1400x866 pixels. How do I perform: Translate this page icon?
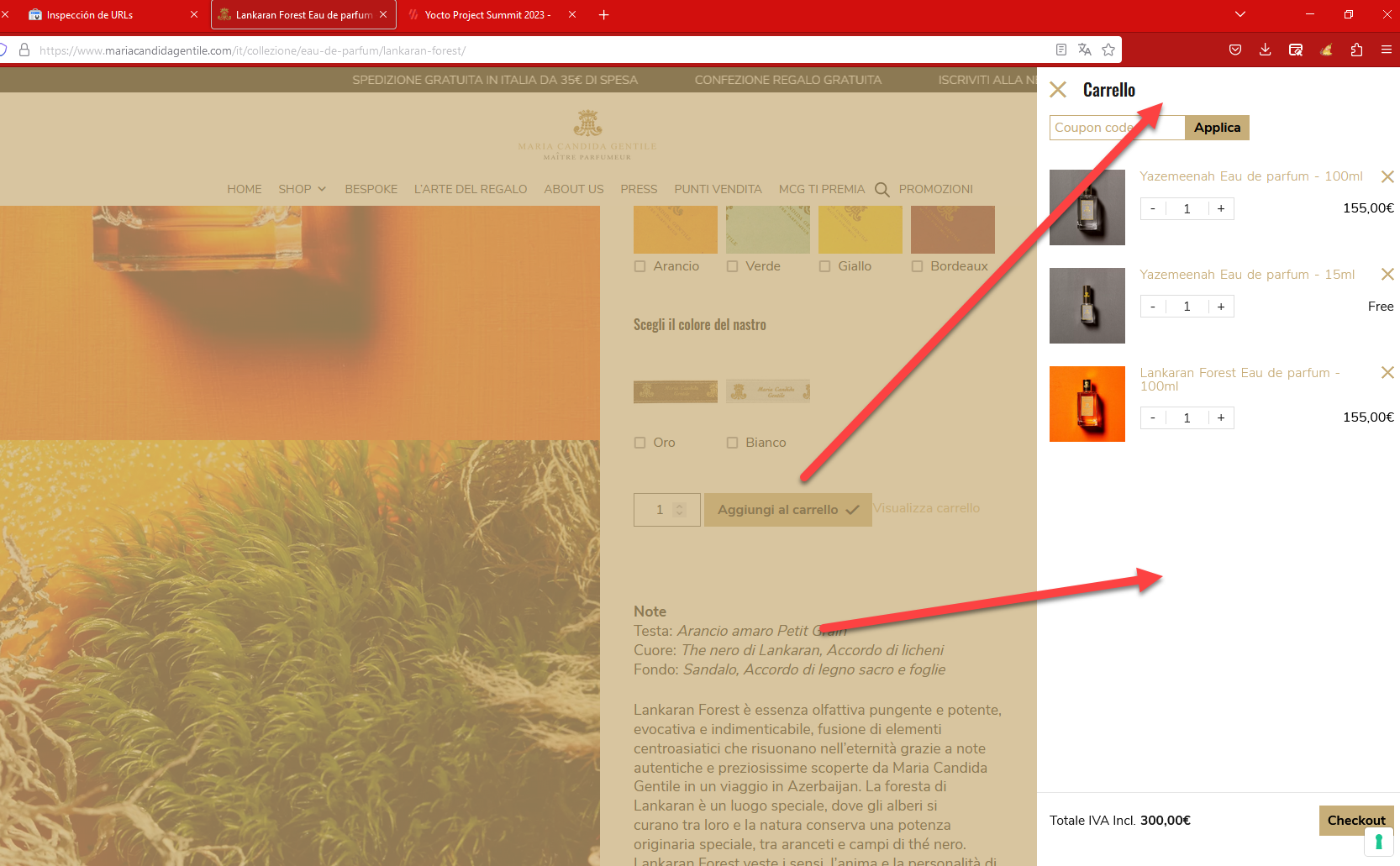point(1085,50)
